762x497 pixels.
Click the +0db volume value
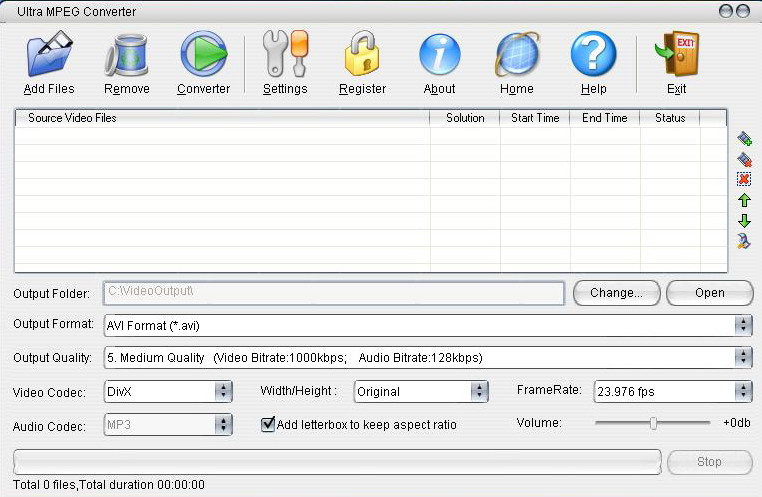(737, 423)
